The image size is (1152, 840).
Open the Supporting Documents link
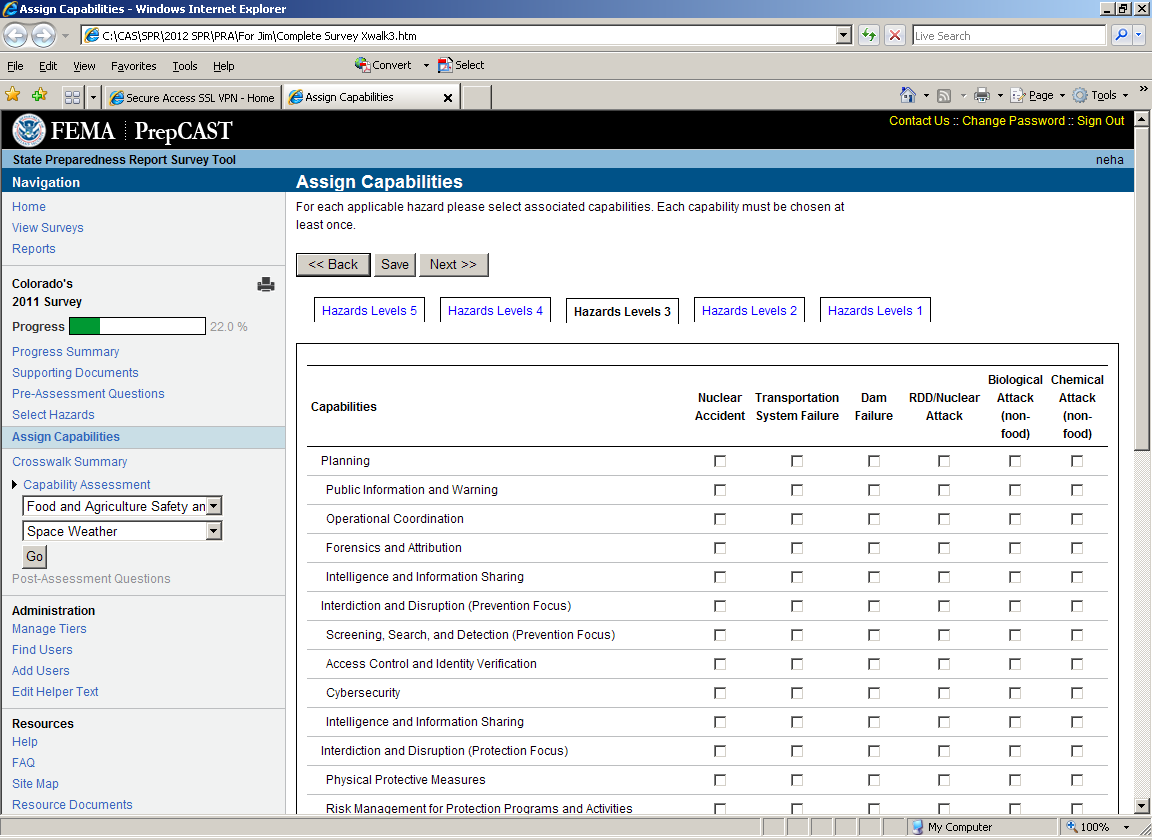tap(75, 373)
